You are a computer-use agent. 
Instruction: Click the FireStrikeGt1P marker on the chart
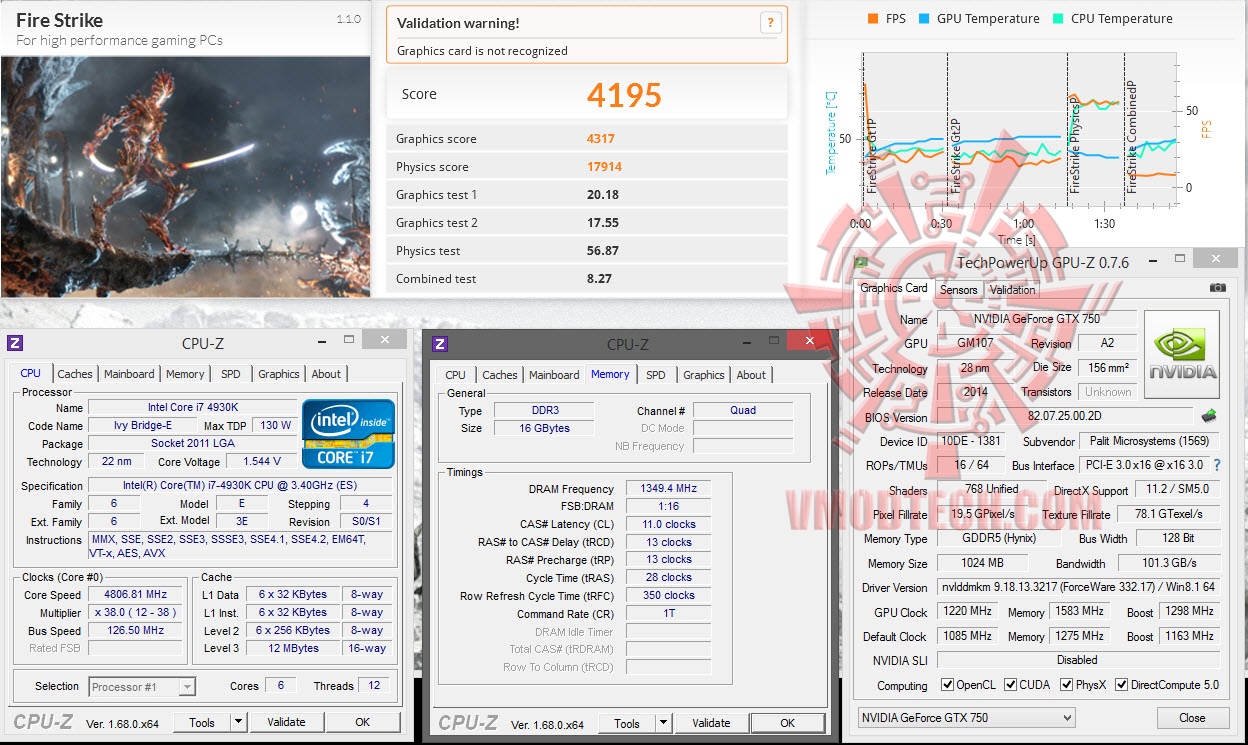pos(871,155)
